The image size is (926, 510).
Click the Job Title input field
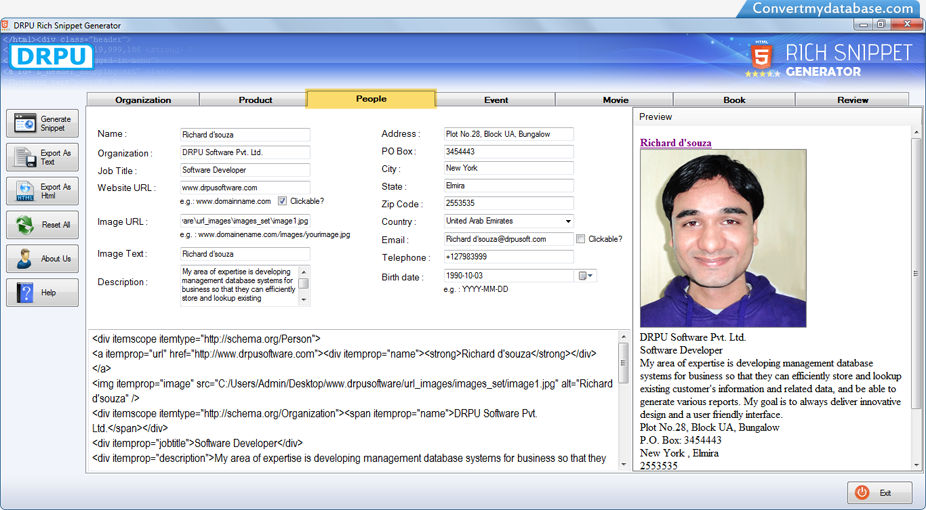[x=244, y=170]
